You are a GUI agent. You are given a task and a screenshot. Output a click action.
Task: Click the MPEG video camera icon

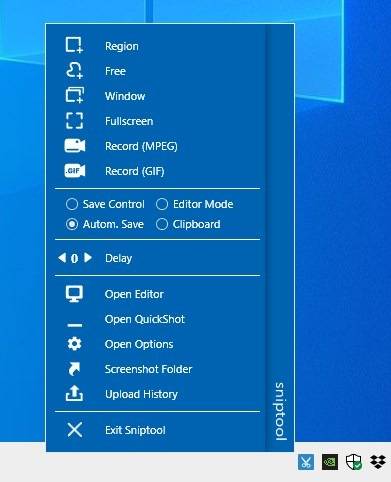(75, 146)
